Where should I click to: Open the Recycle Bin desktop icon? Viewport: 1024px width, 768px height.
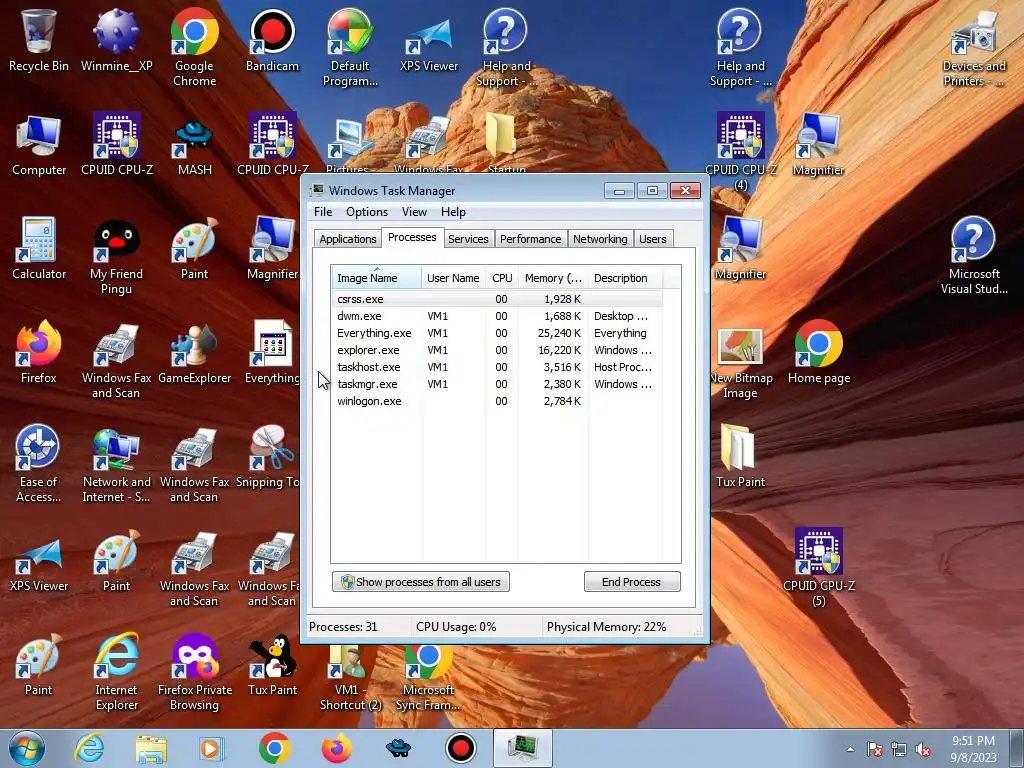point(39,40)
